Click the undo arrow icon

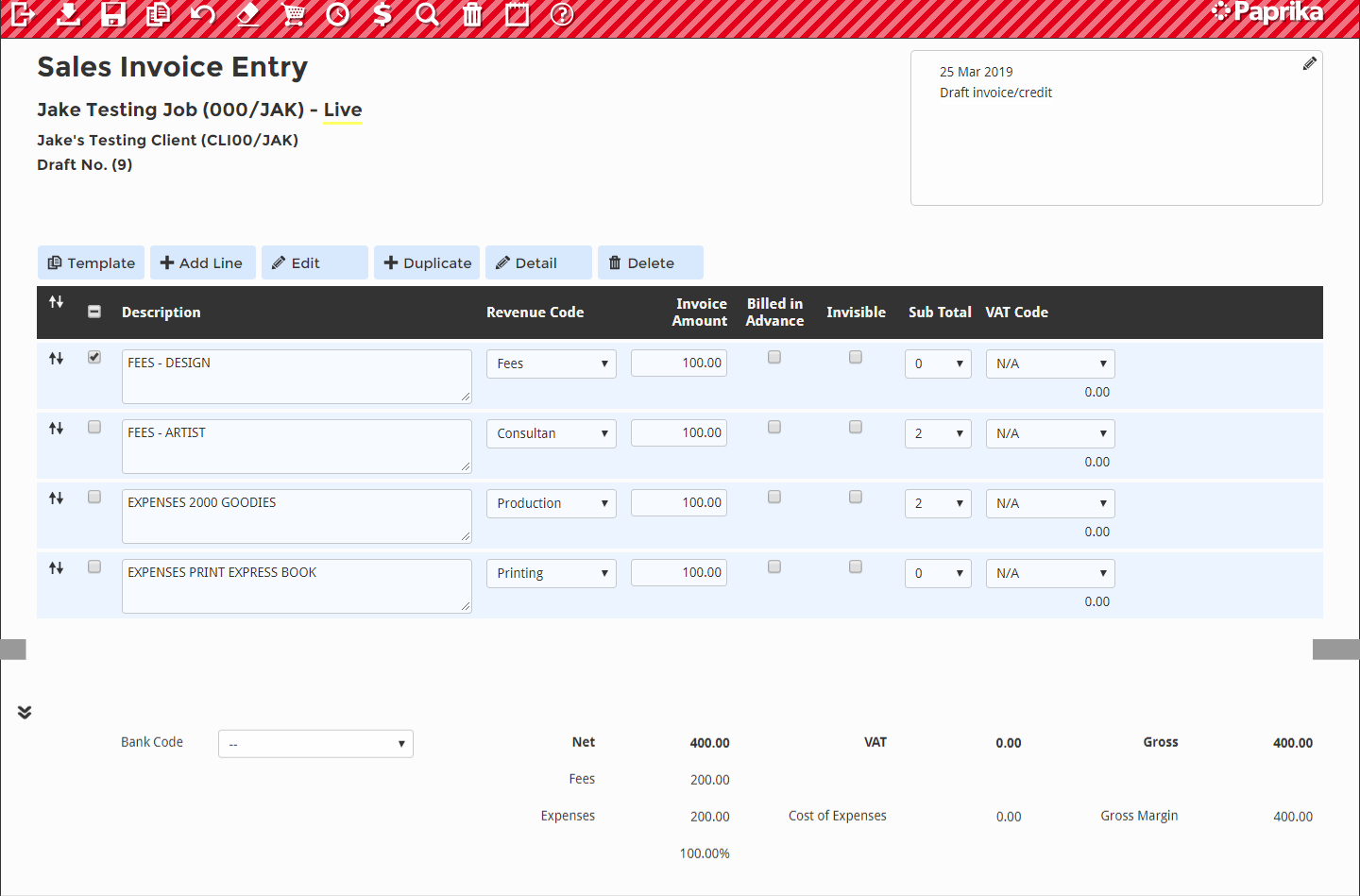pos(202,14)
